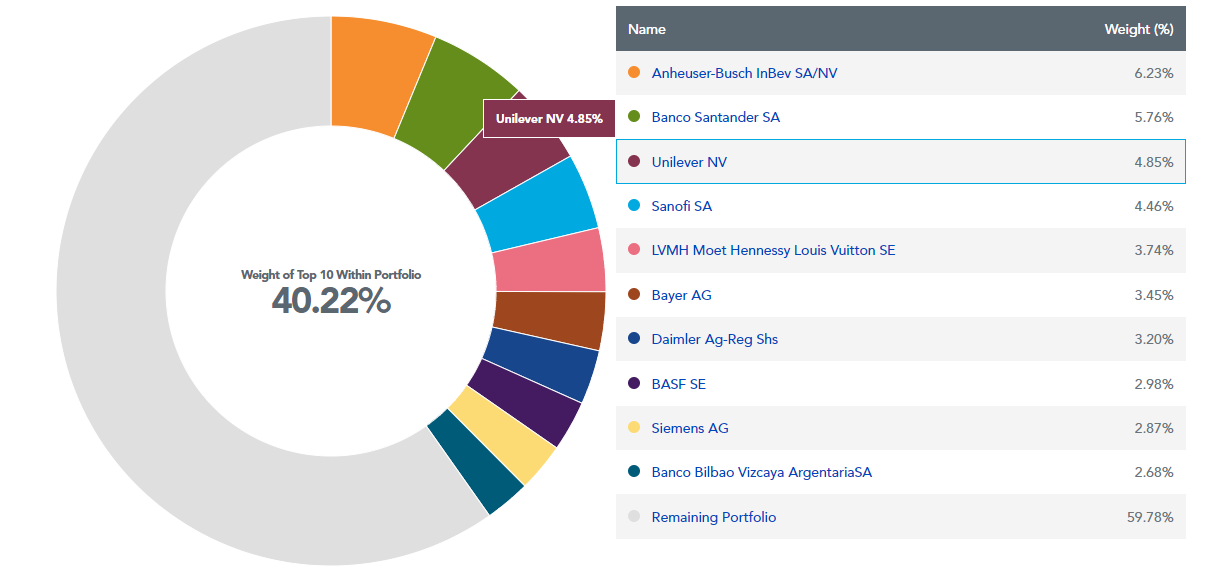Click the yellow legend dot for Siemens AG
Screen dimensions: 1208x574
[633, 428]
